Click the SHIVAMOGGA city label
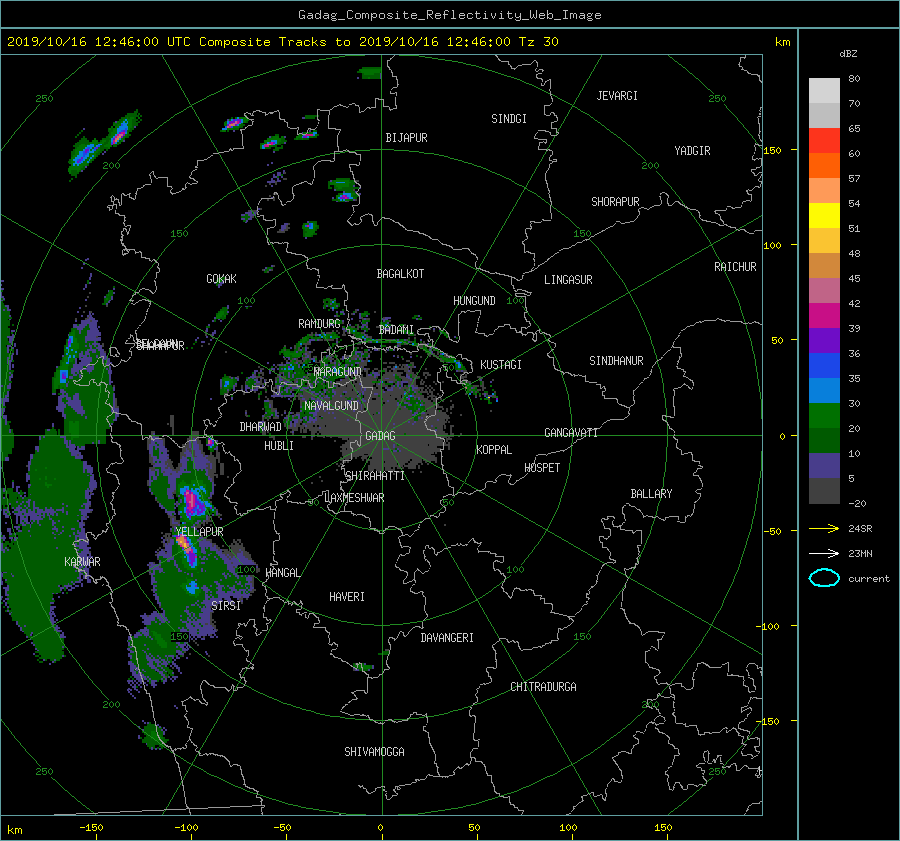Image resolution: width=900 pixels, height=841 pixels. 374,752
